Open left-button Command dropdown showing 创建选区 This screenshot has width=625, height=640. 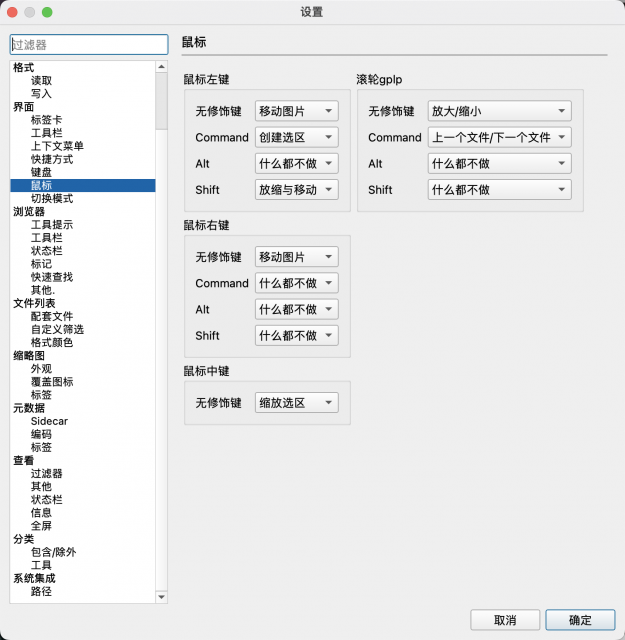coord(297,137)
